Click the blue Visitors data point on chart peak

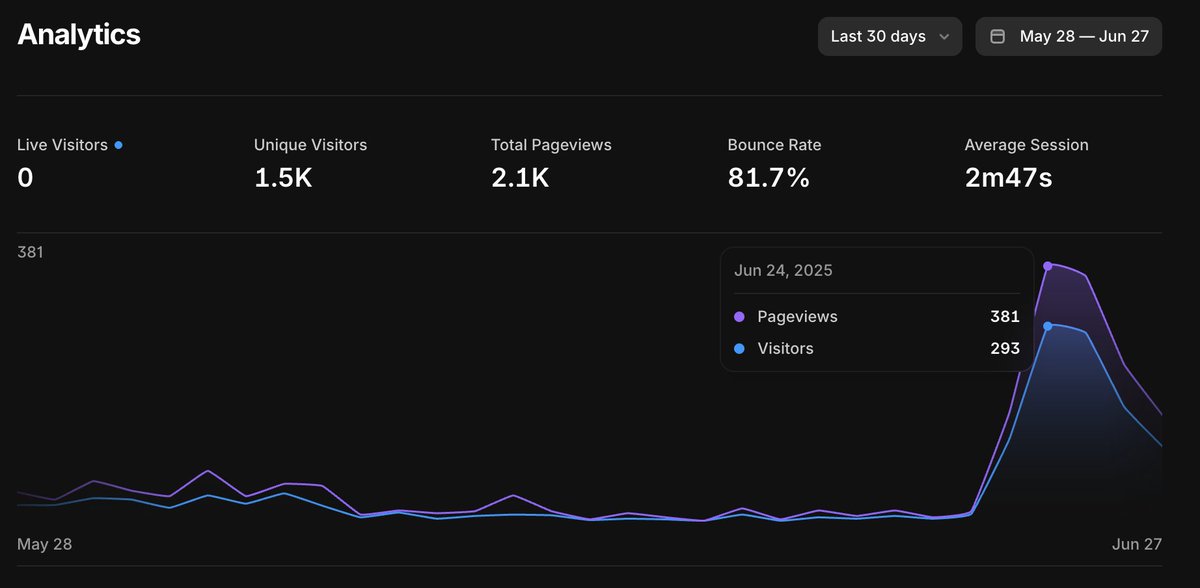coord(1047,326)
